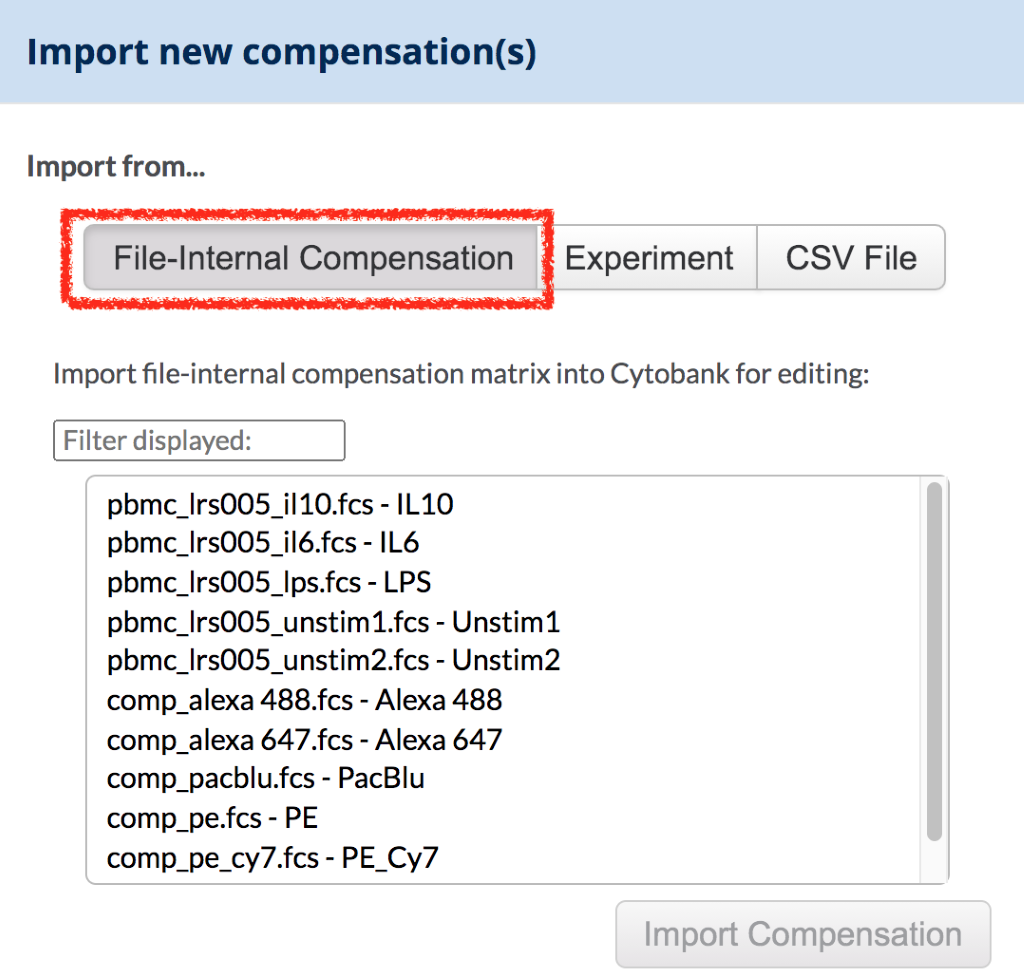The width and height of the screenshot is (1024, 980).
Task: Click the import file-internal compensation matrix description
Action: tap(461, 376)
